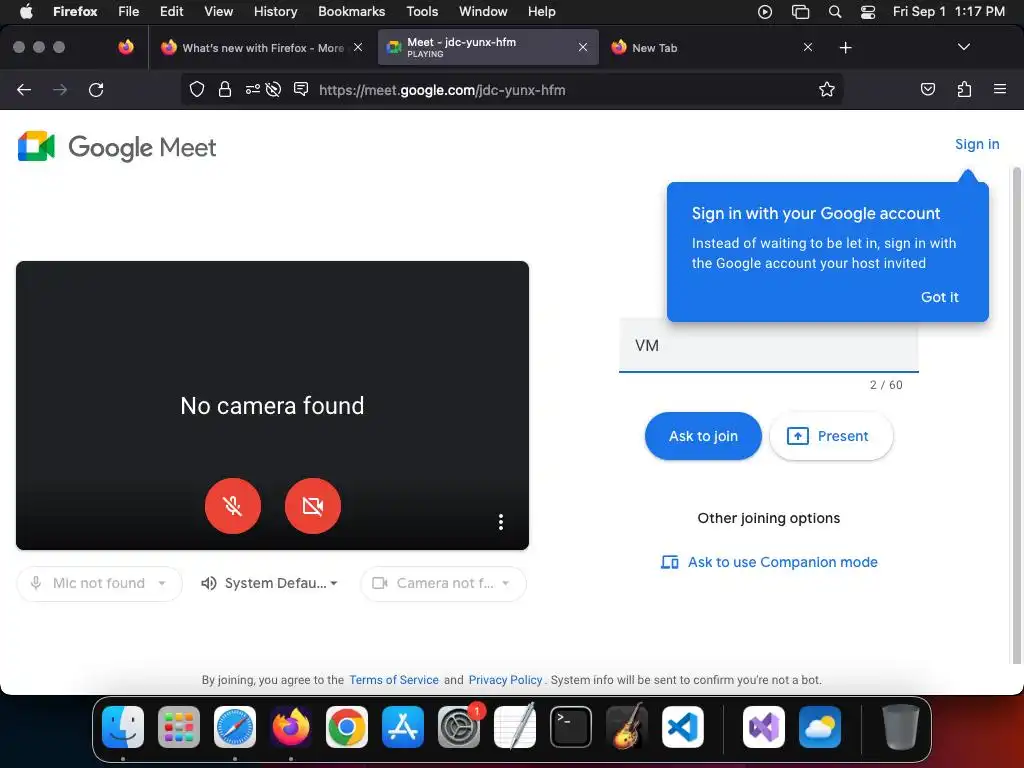Open the Bookmarks menu

pos(351,11)
